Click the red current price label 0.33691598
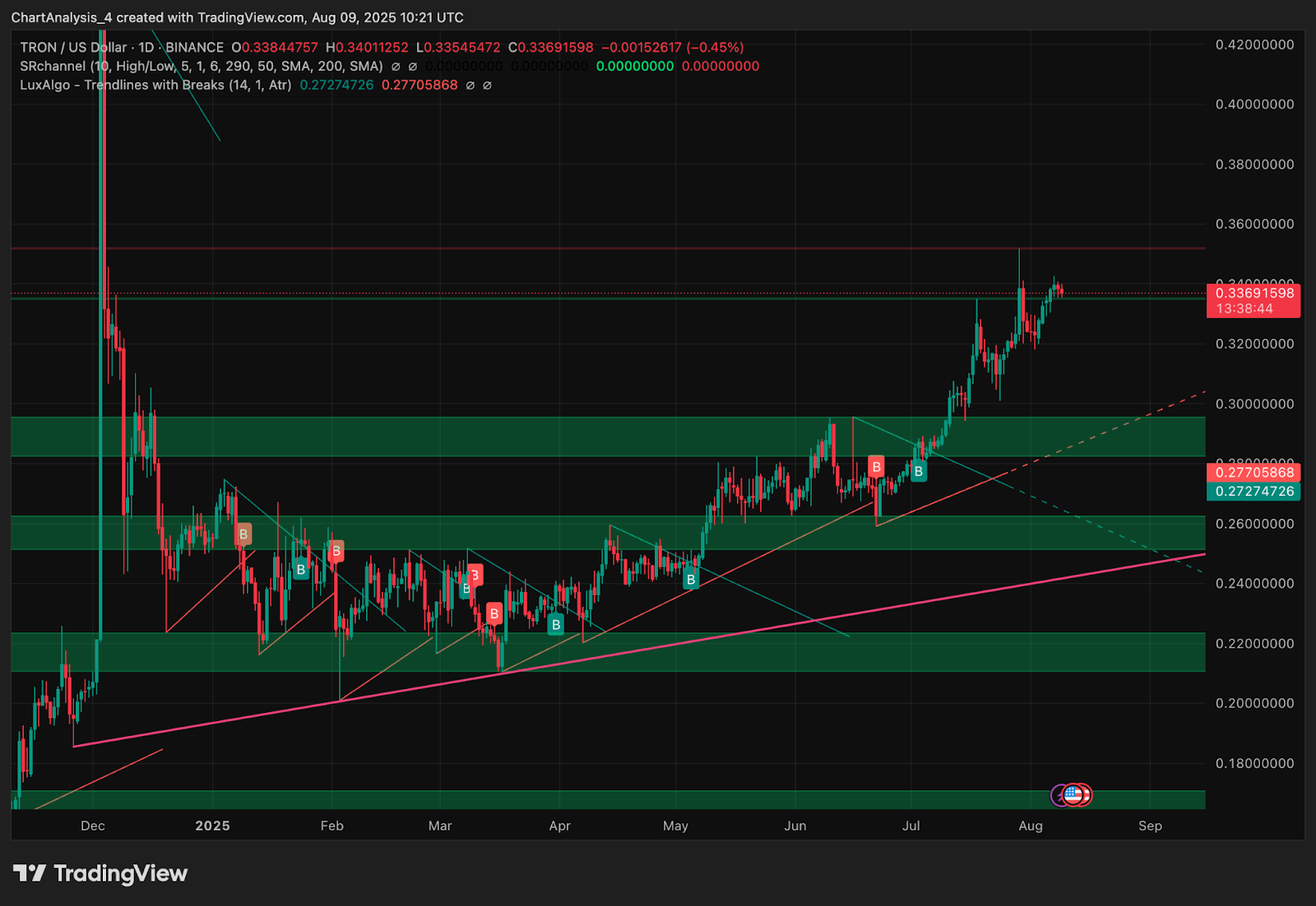The image size is (1316, 906). (x=1253, y=294)
